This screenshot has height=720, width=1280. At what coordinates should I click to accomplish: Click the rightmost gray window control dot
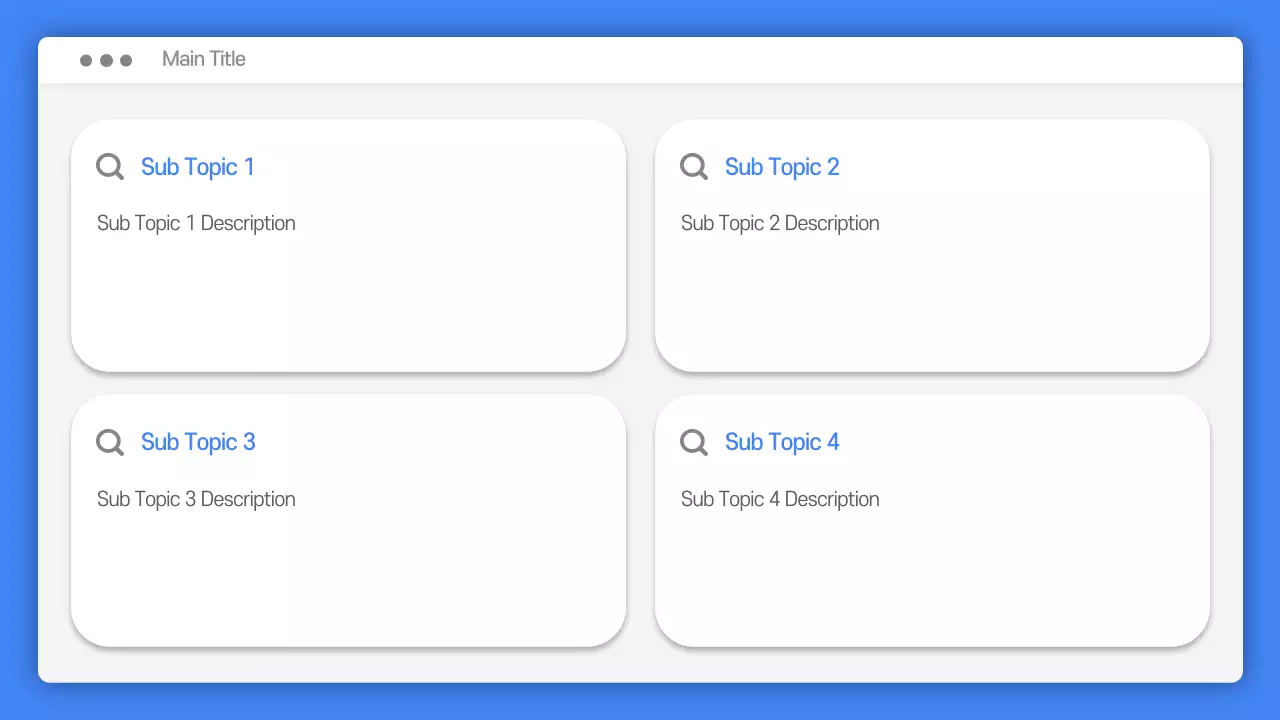coord(126,60)
